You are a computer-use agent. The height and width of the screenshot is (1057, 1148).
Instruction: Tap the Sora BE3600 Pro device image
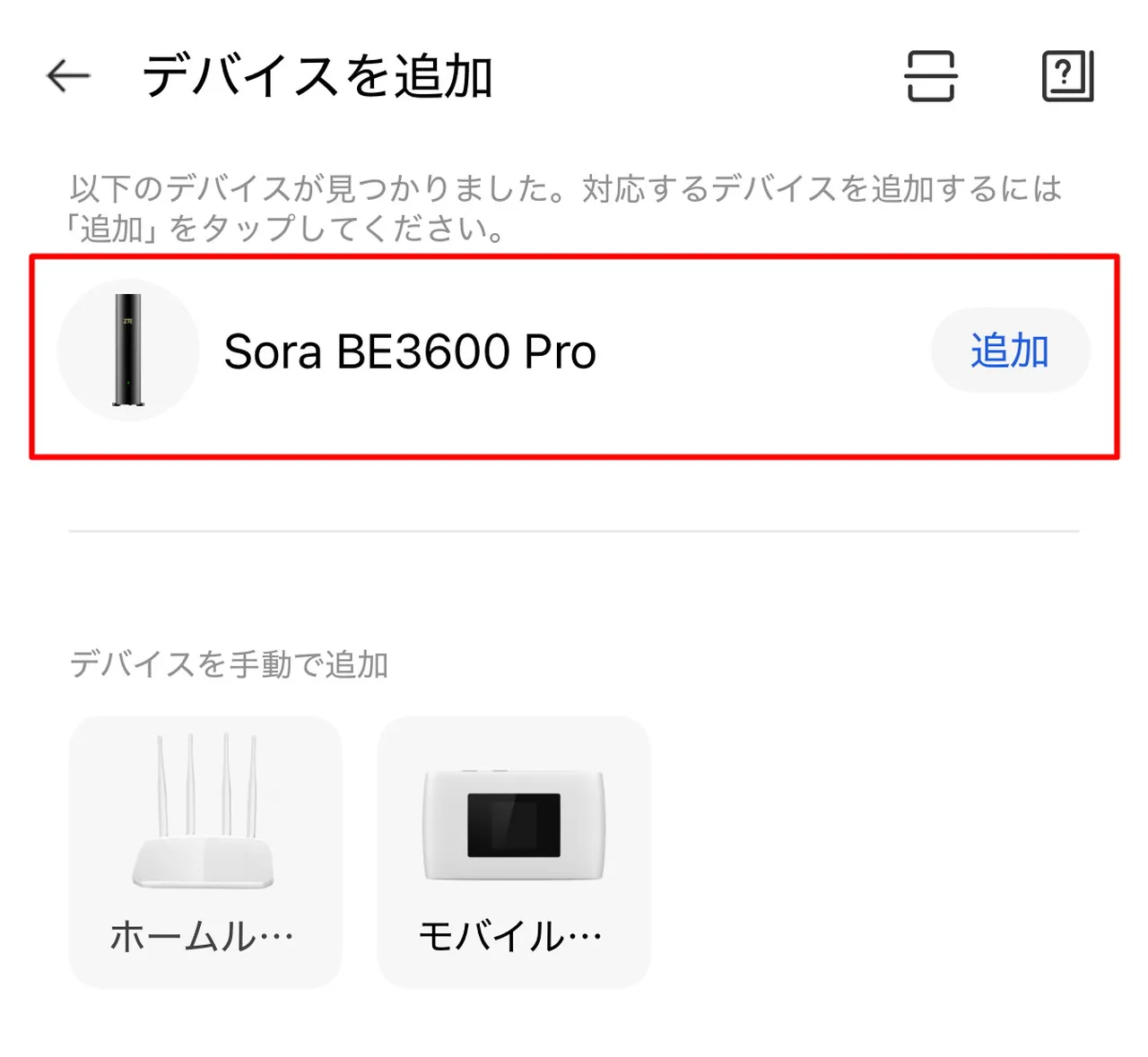click(128, 350)
